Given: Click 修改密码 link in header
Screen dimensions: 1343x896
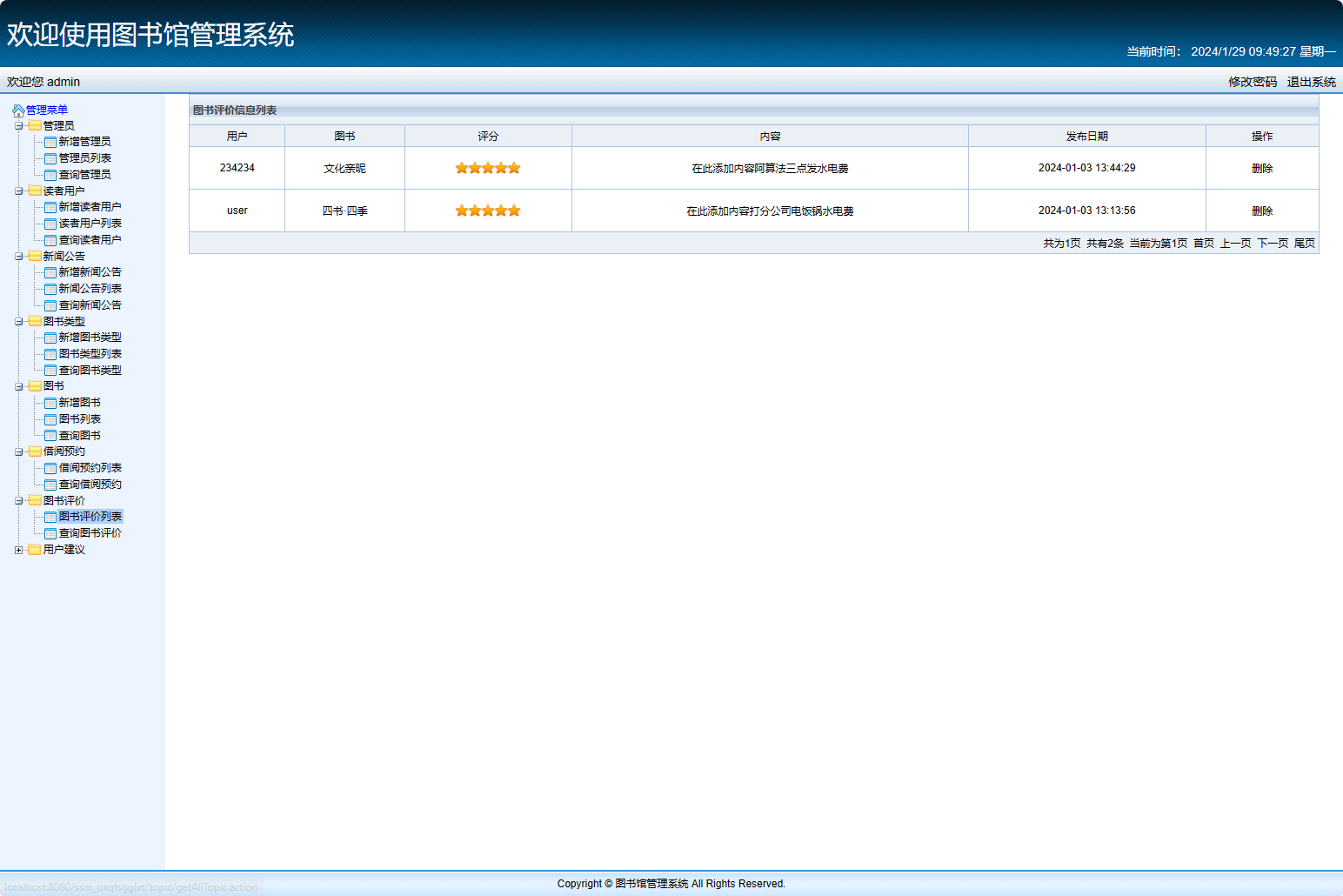Looking at the screenshot, I should [1253, 82].
